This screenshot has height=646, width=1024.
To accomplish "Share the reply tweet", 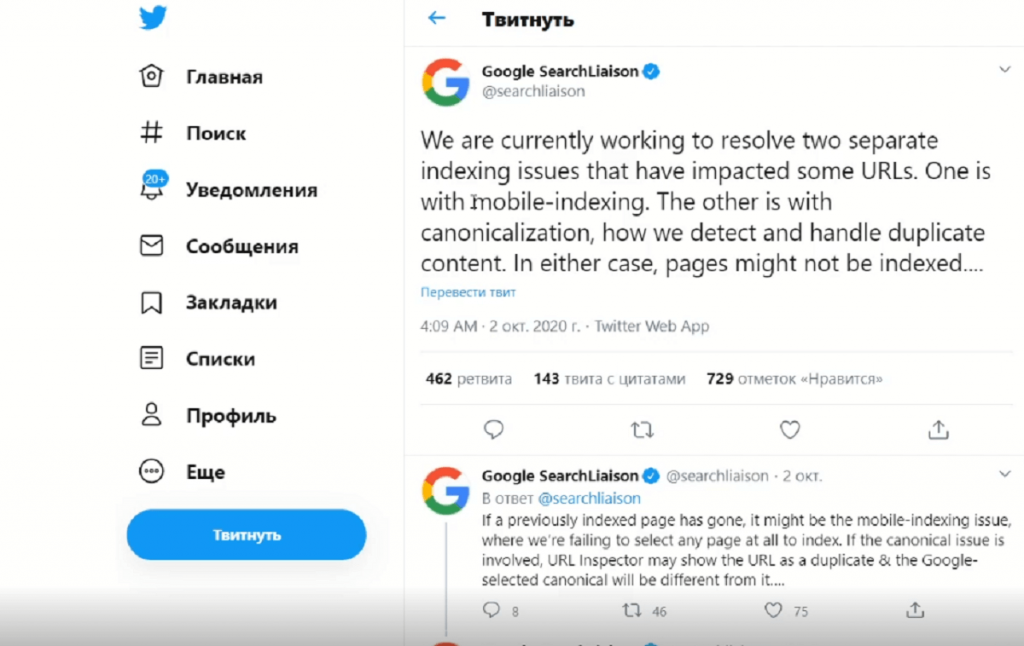I will coord(915,610).
